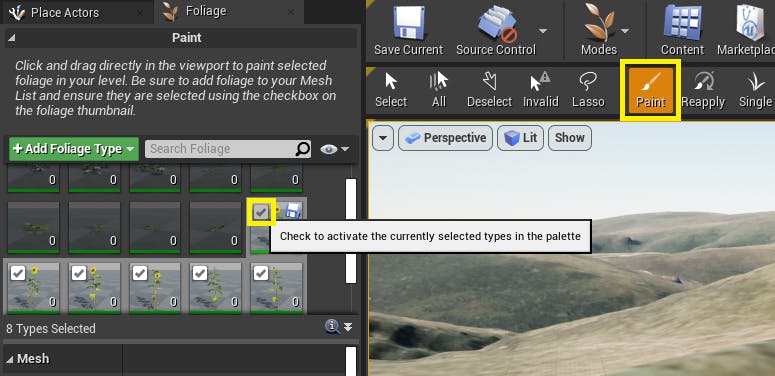Select the leftmost grass thumbnail in the middle row
The height and width of the screenshot is (376, 775).
pyautogui.click(x=34, y=226)
